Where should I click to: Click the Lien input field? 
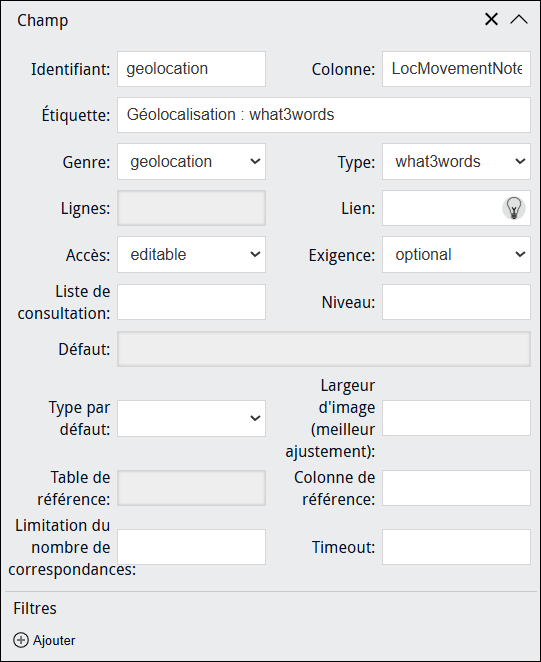(456, 208)
